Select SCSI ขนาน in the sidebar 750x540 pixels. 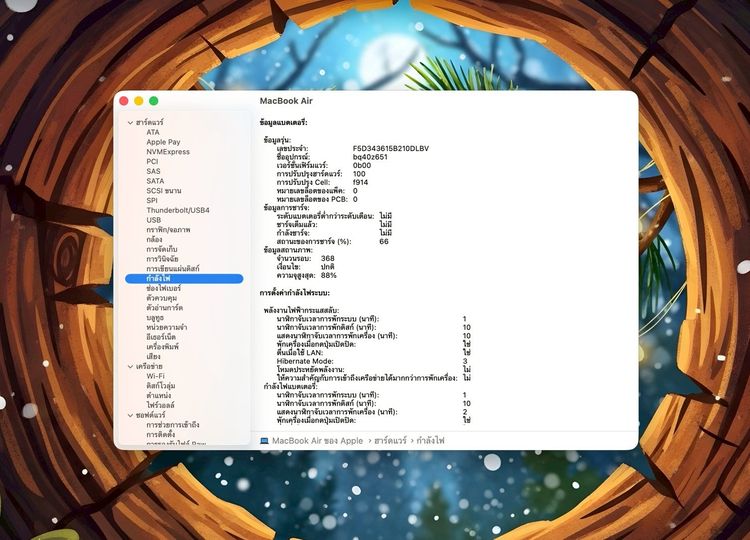164,190
